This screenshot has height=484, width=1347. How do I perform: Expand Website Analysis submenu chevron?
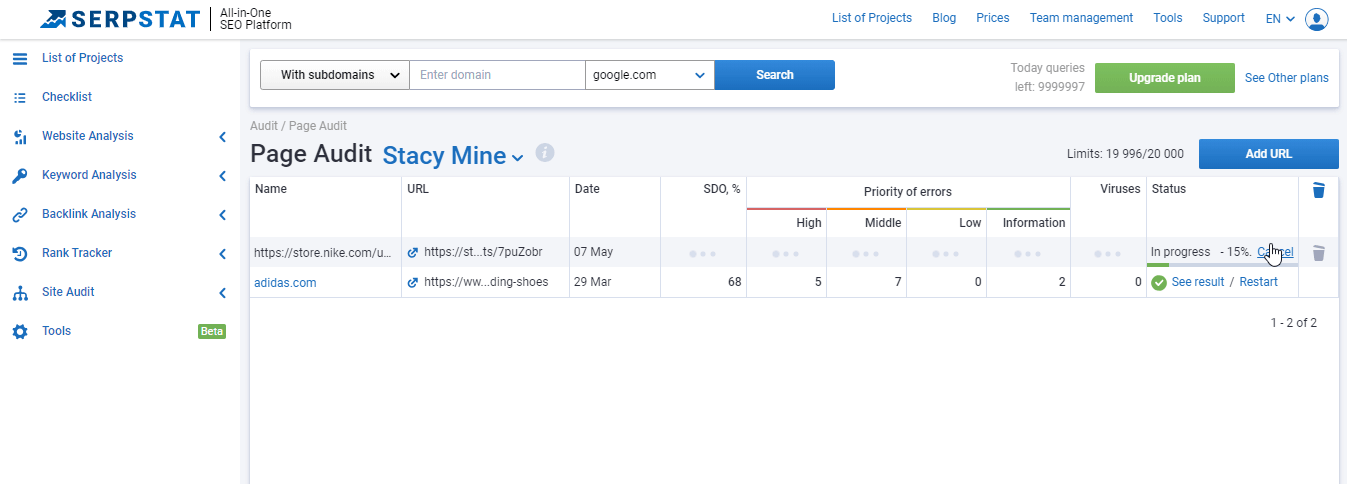223,136
